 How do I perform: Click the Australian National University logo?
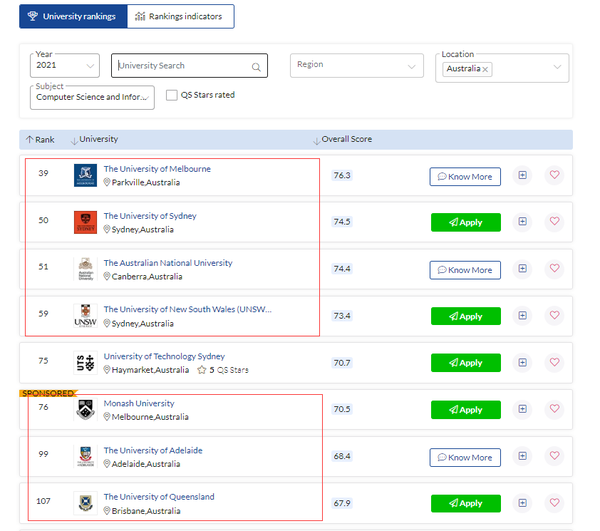pos(85,269)
